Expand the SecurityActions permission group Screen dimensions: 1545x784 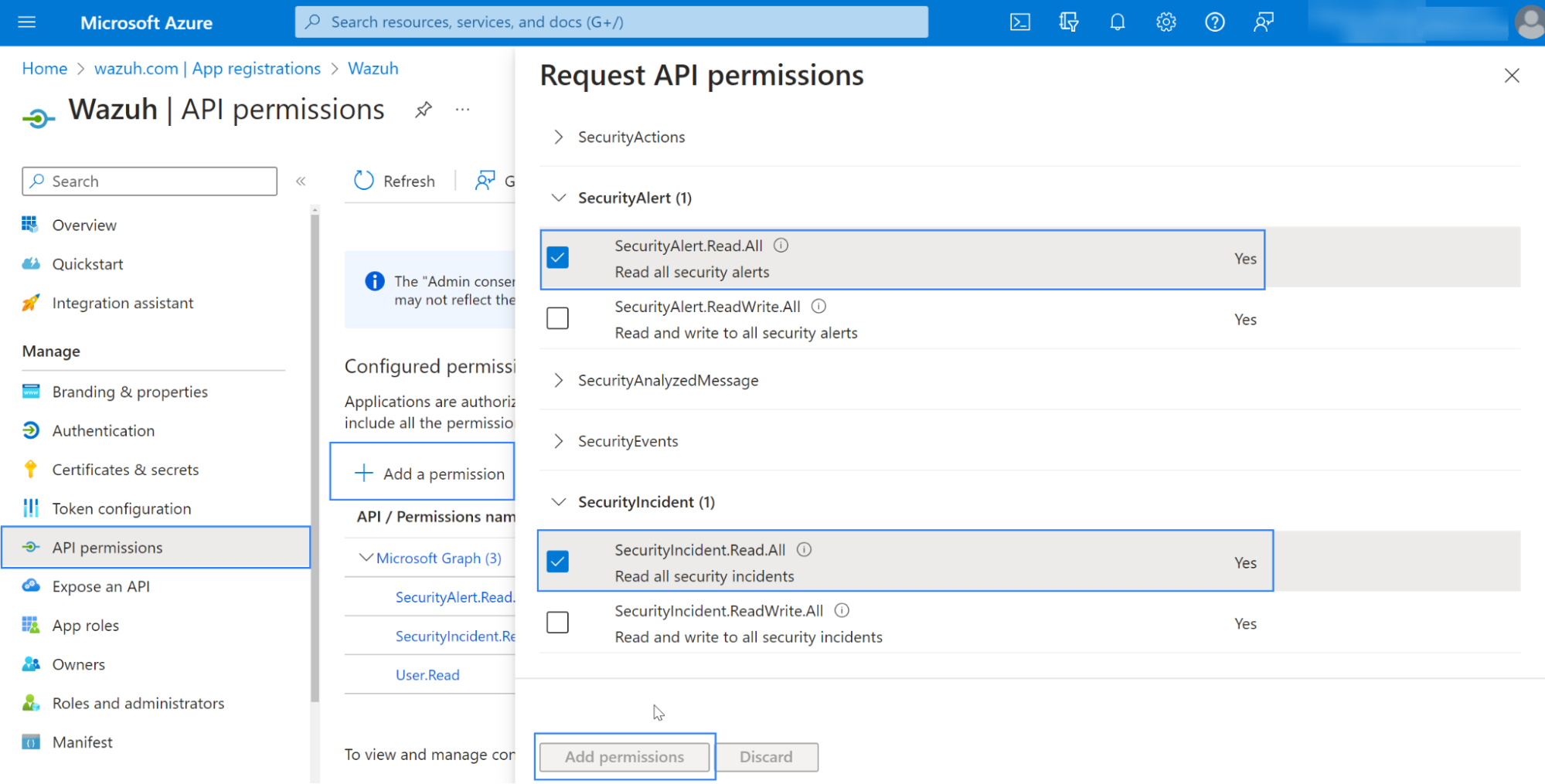click(x=559, y=137)
